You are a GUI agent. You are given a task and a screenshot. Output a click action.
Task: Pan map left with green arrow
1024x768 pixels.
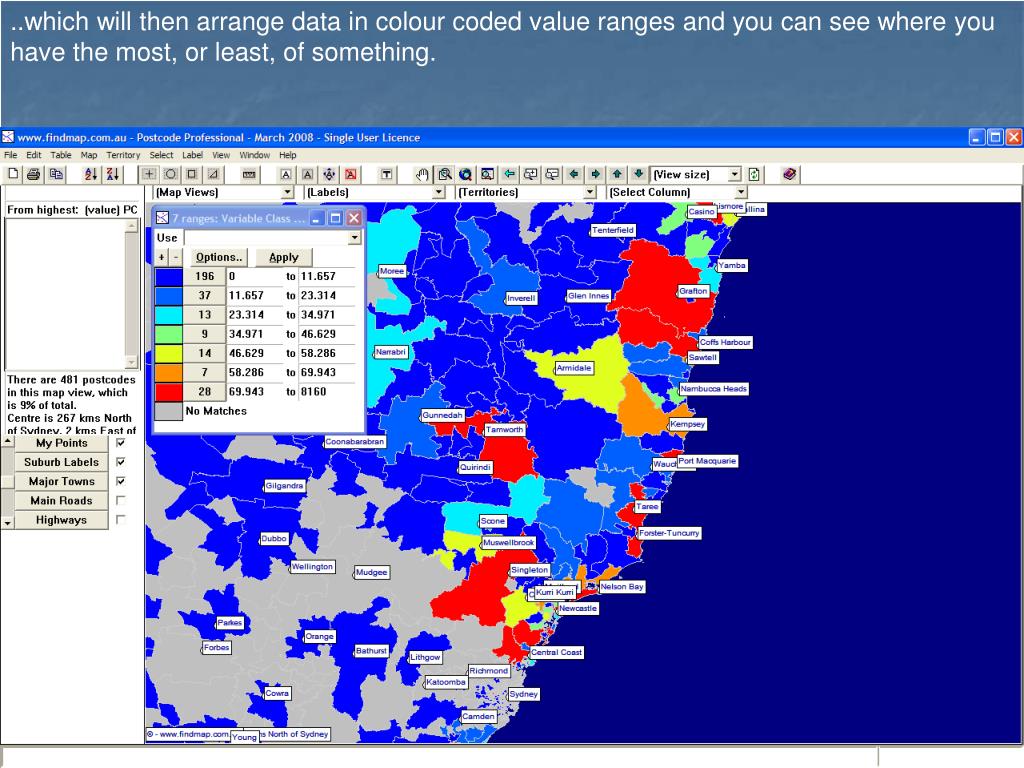[574, 174]
